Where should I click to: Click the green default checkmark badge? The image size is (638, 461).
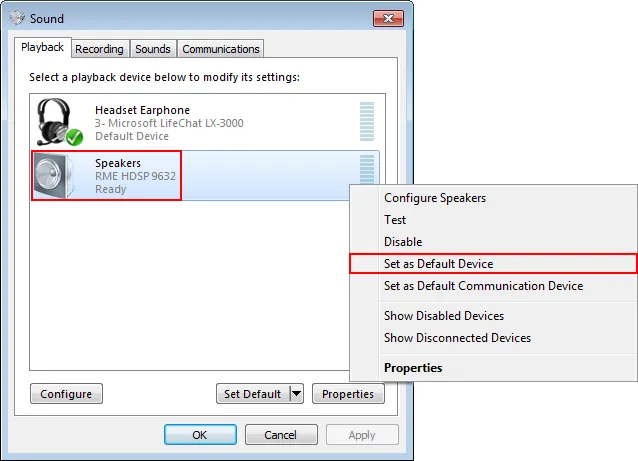coord(74,136)
